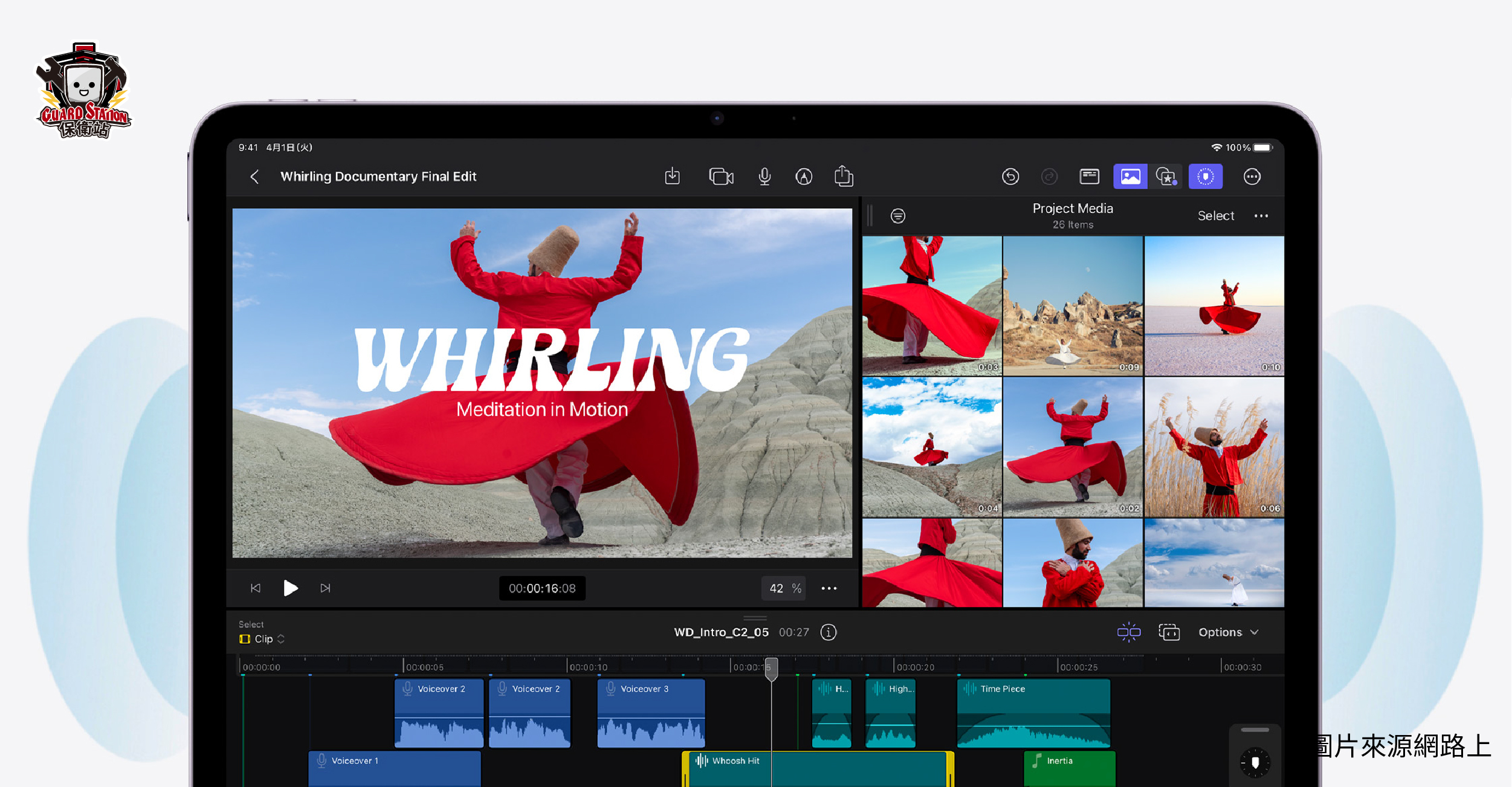Show info for WD_Intro_C2_05
1512x787 pixels.
coord(829,632)
